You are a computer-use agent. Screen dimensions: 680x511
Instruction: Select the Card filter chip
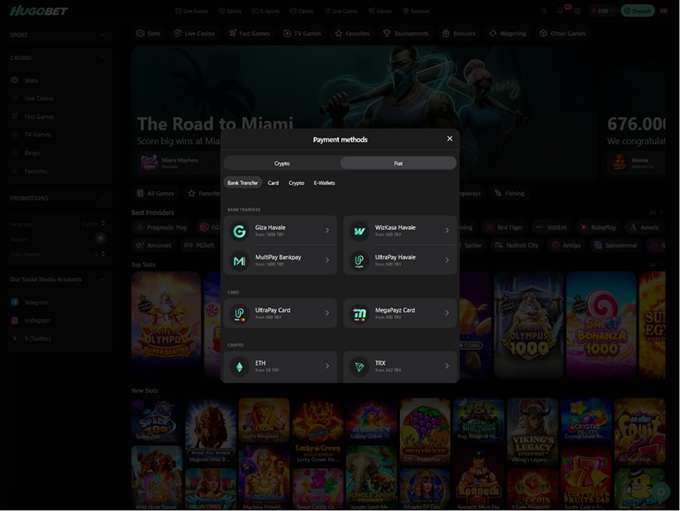click(x=273, y=183)
